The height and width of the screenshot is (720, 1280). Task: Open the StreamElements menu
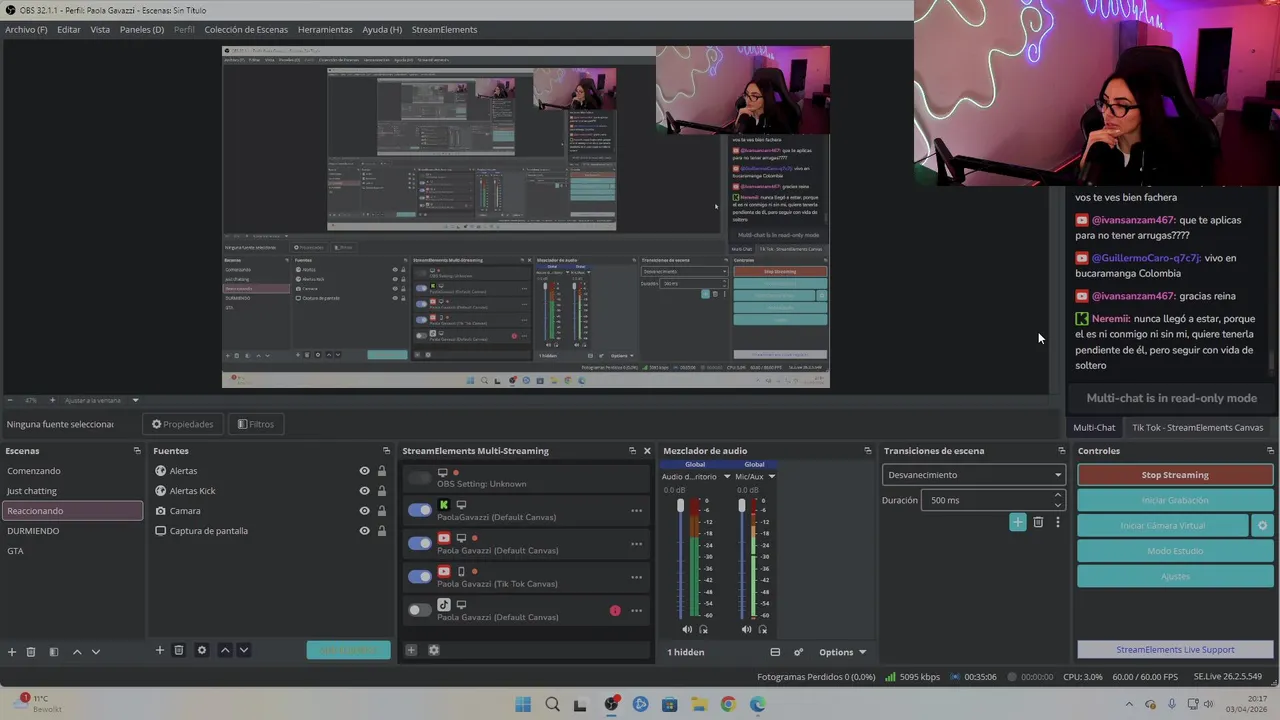(x=444, y=29)
